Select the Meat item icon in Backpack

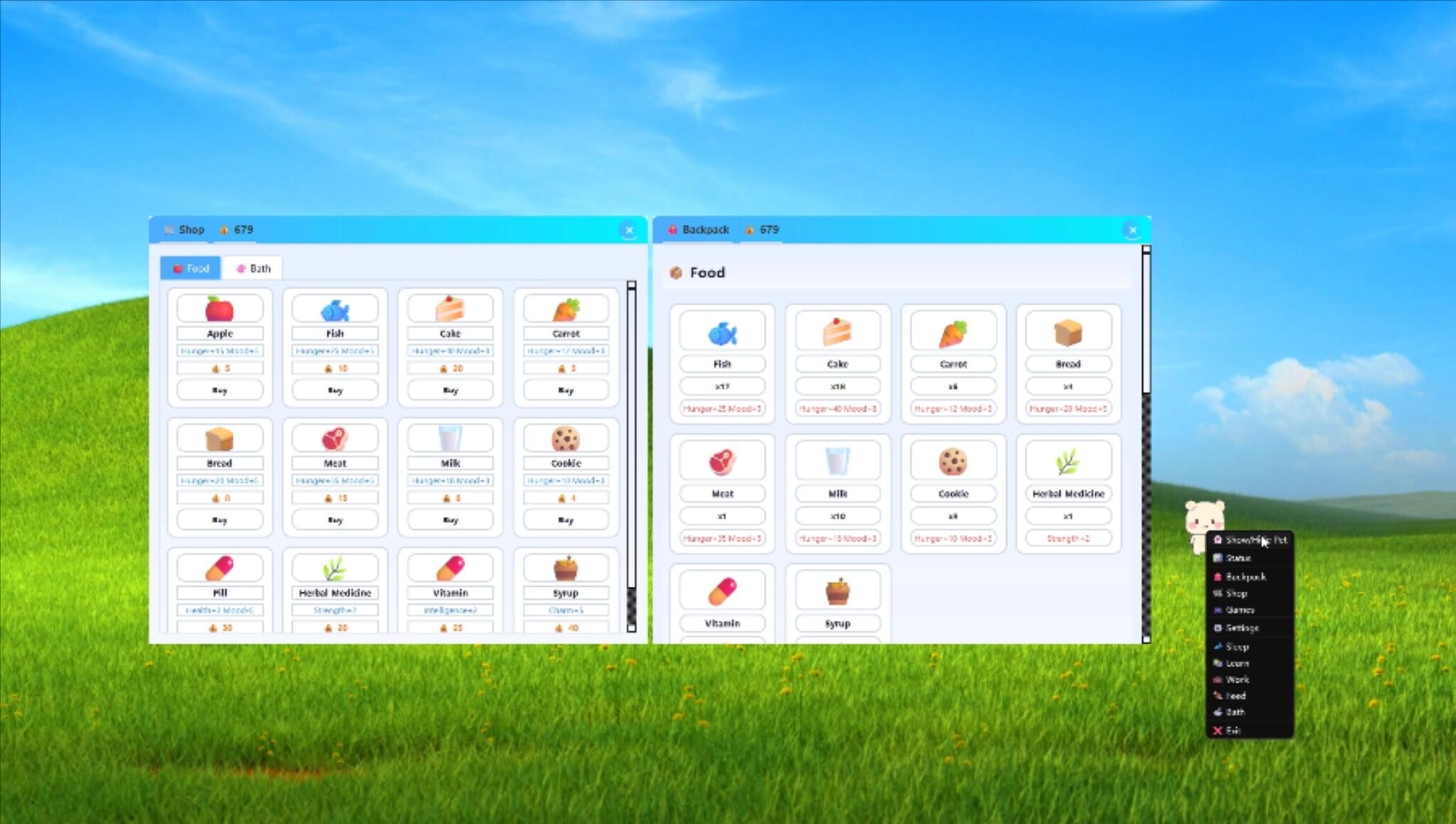point(722,462)
